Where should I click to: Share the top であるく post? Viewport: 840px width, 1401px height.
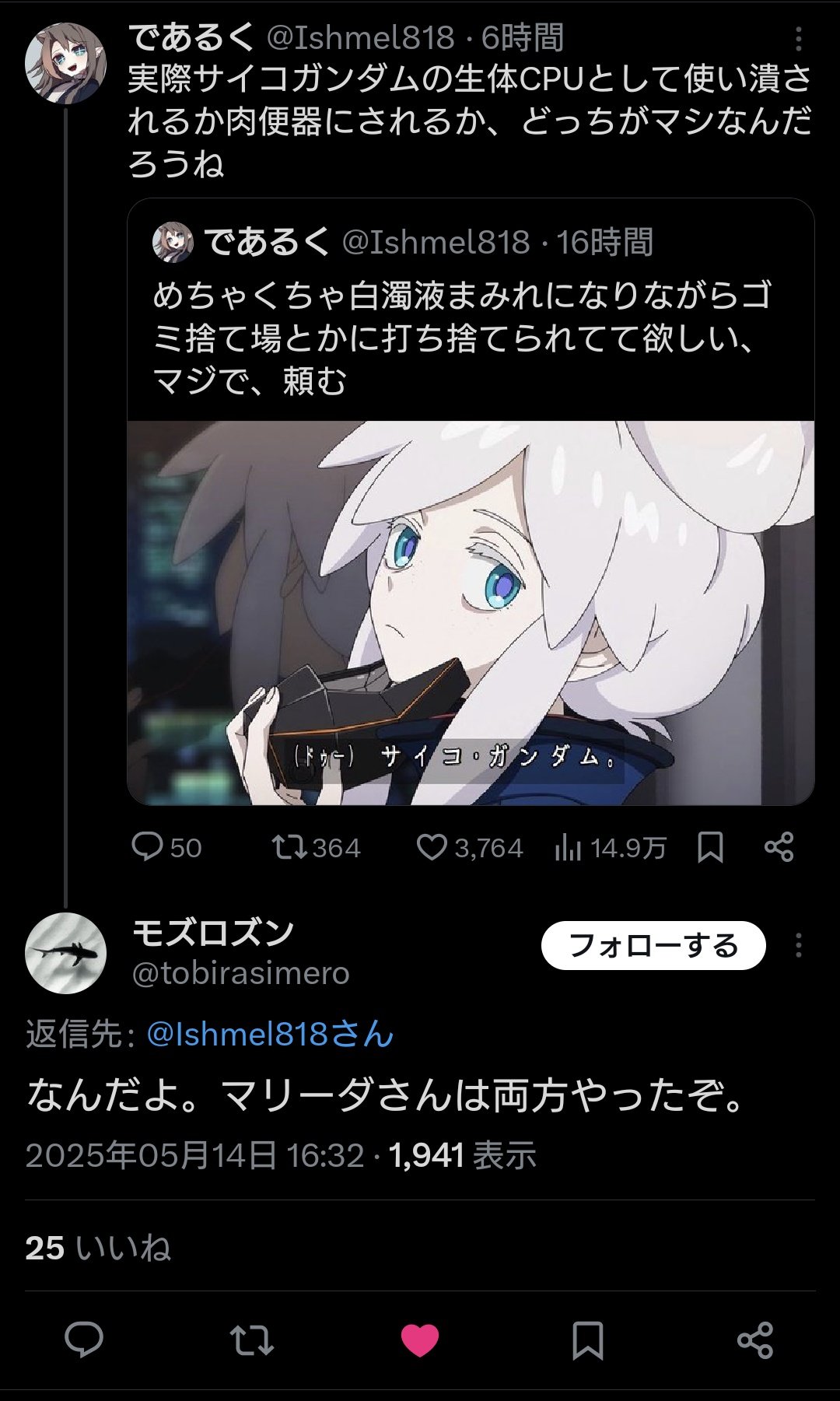click(779, 846)
